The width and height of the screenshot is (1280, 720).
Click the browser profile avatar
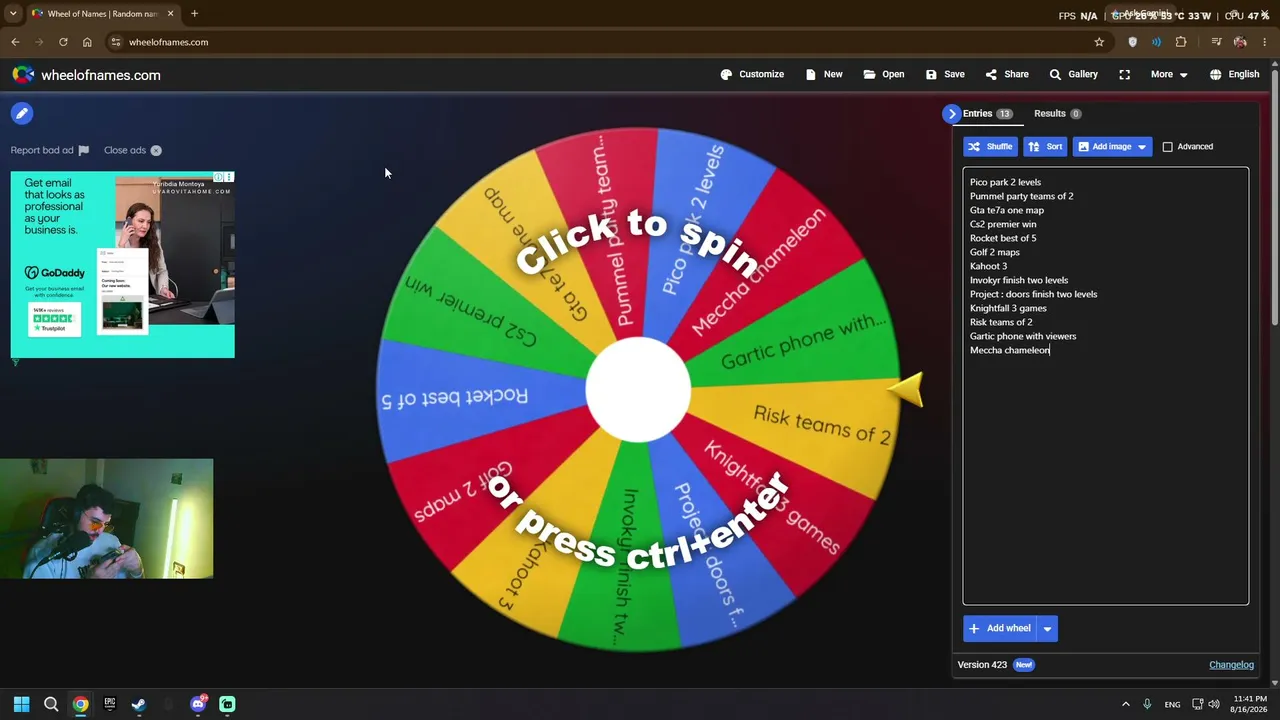pyautogui.click(x=1240, y=42)
